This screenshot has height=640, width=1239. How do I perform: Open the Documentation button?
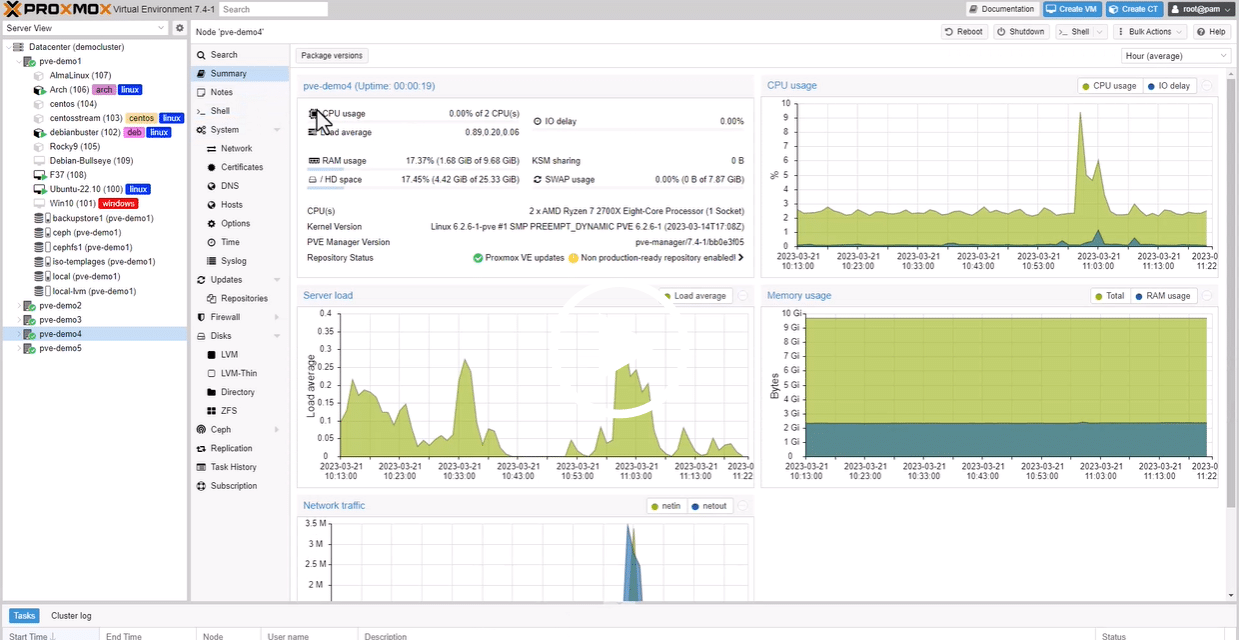coord(1002,9)
